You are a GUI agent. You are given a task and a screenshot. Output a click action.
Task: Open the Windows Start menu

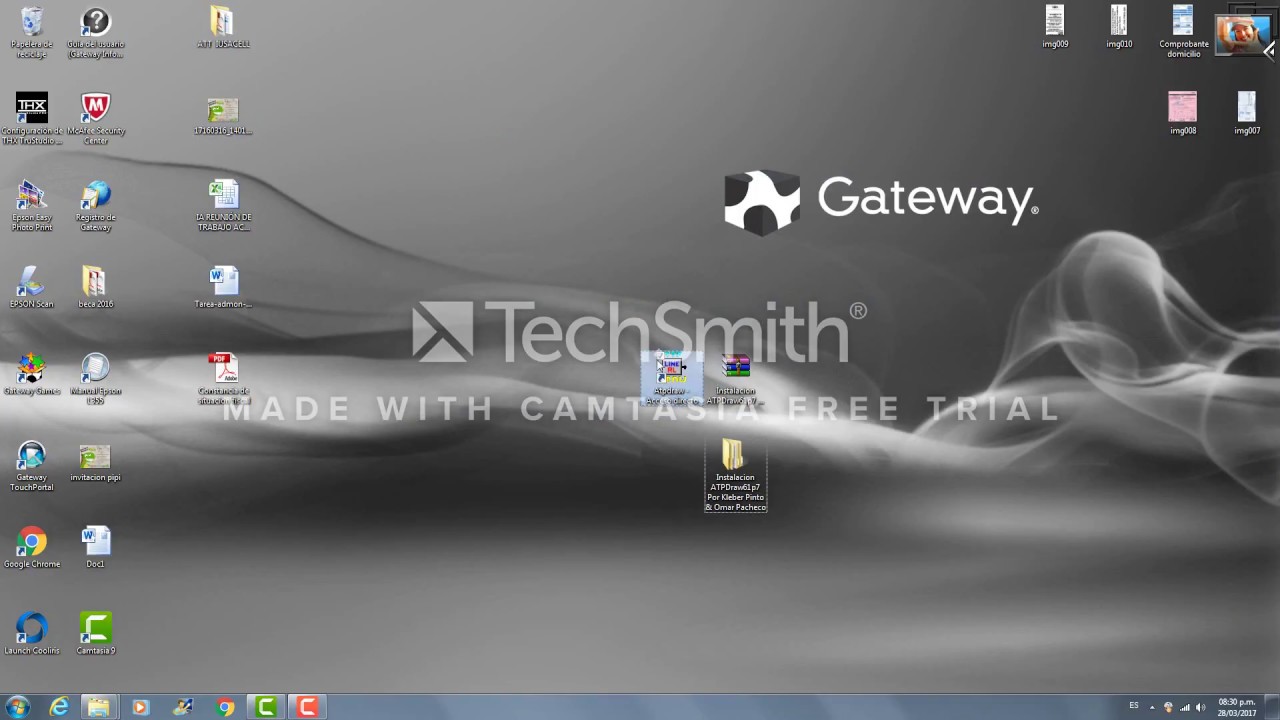17,707
